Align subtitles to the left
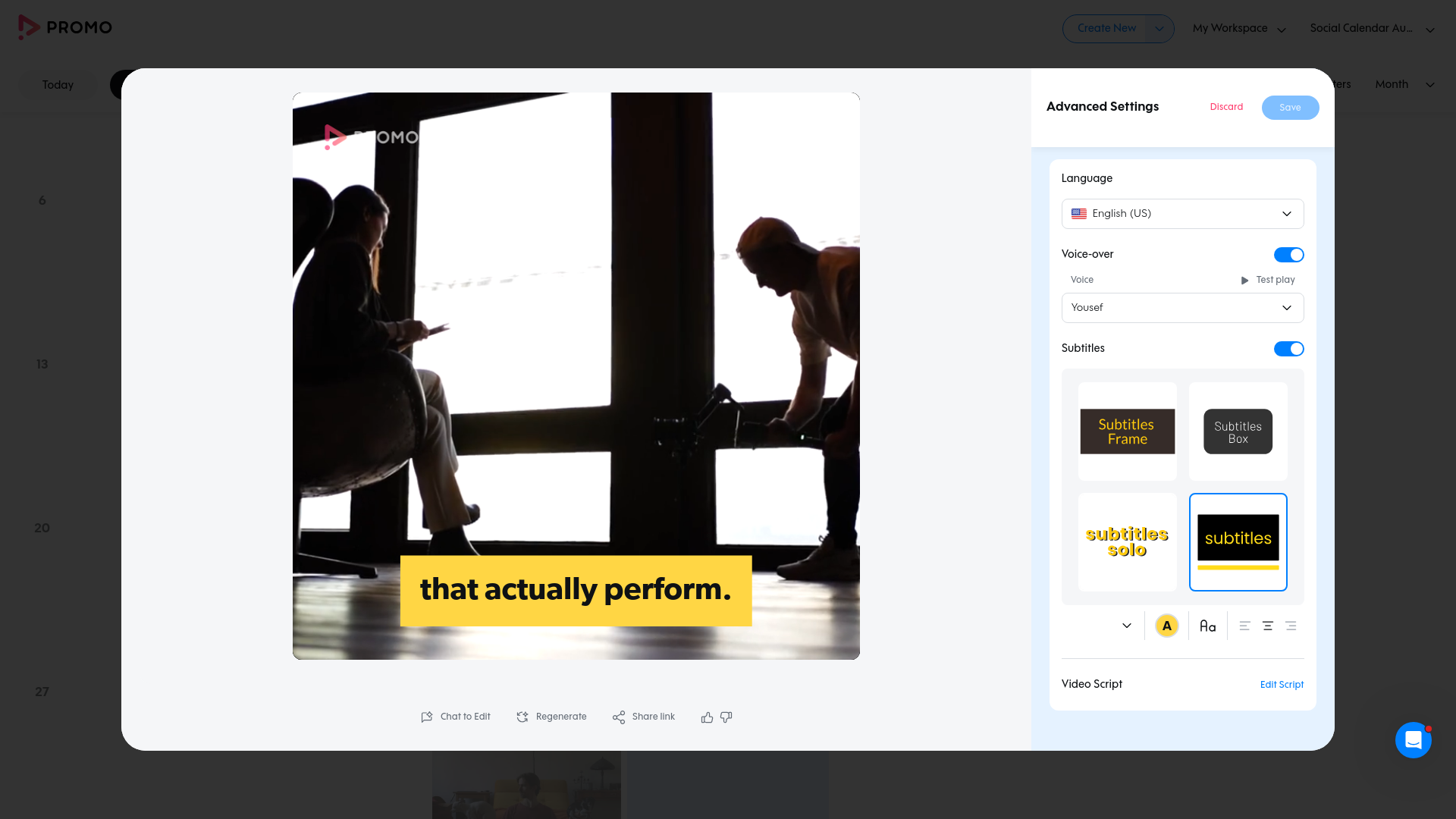The image size is (1456, 819). point(1244,626)
